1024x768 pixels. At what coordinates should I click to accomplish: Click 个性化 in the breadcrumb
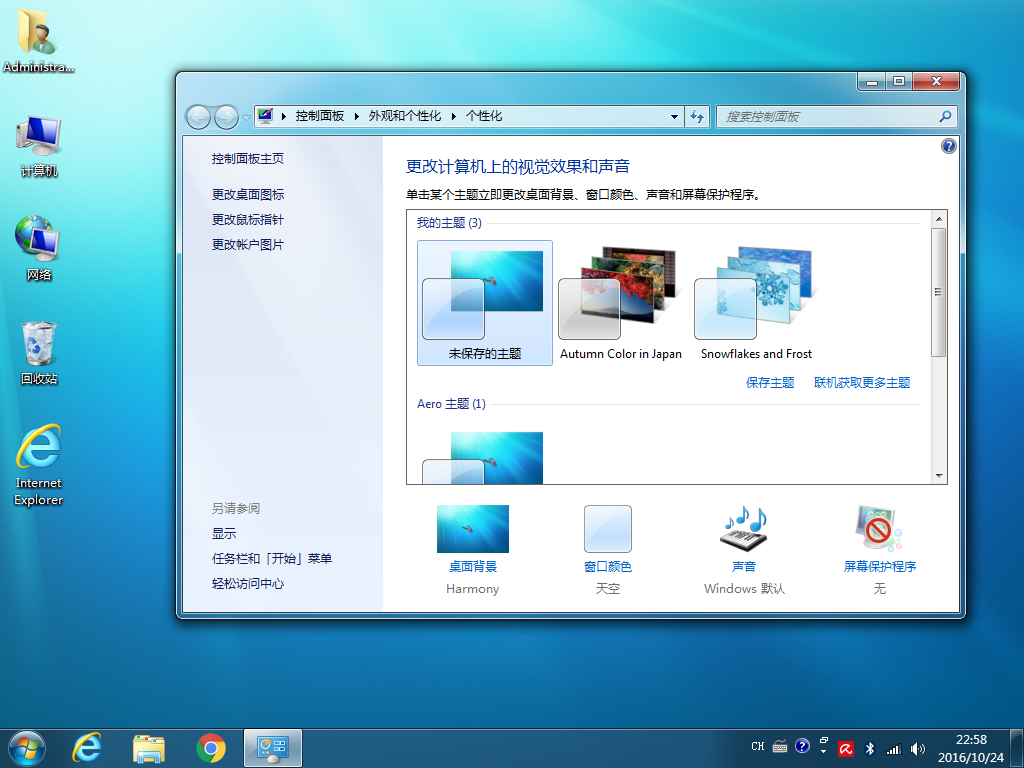tap(483, 116)
